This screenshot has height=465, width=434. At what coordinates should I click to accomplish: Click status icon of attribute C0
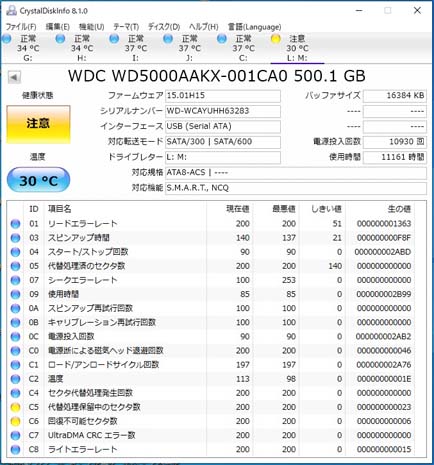[15, 351]
